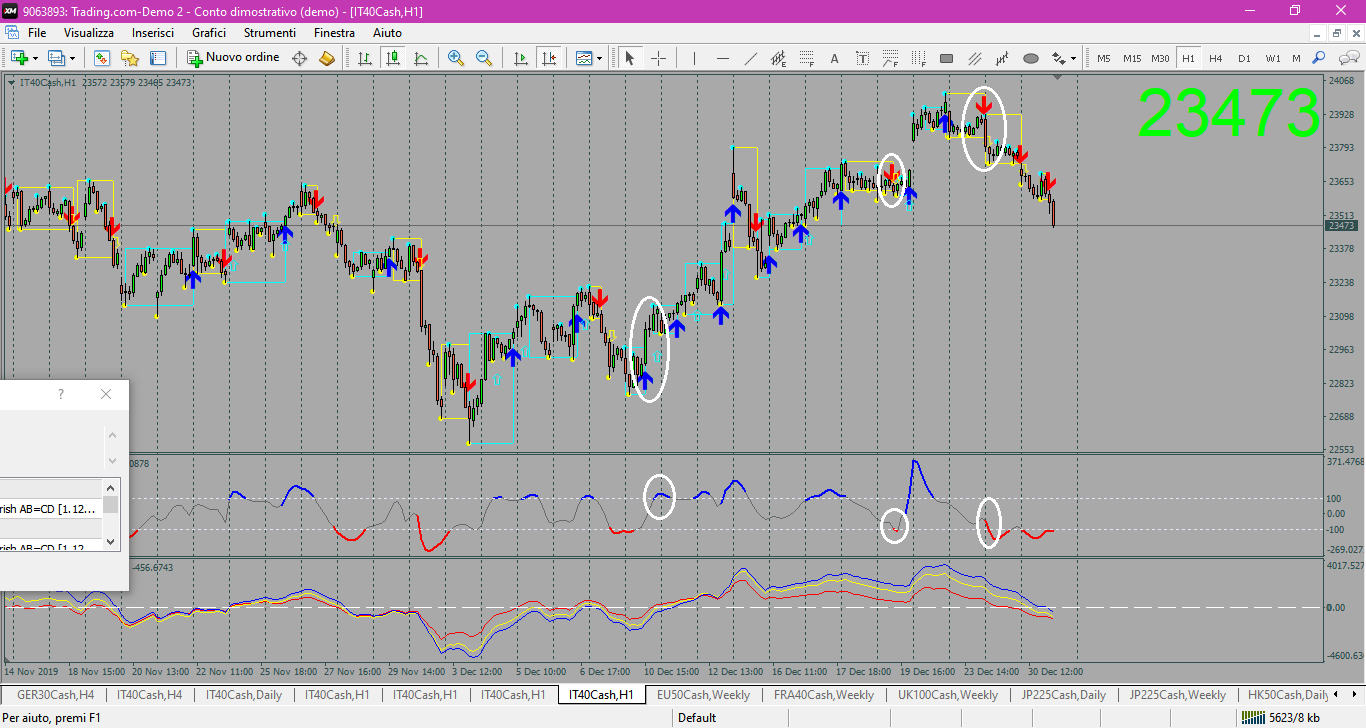Expand indicators list dropdown arrow
Viewport: 1366px width, 728px height.
600,58
